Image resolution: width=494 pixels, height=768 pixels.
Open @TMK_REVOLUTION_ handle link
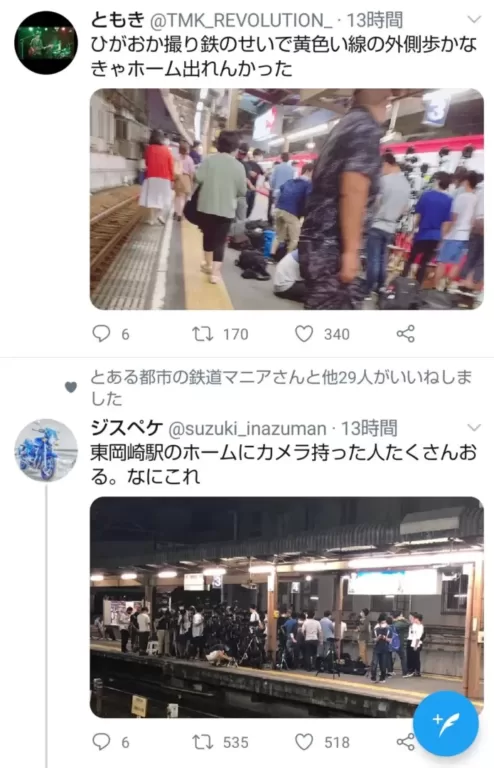pos(241,21)
